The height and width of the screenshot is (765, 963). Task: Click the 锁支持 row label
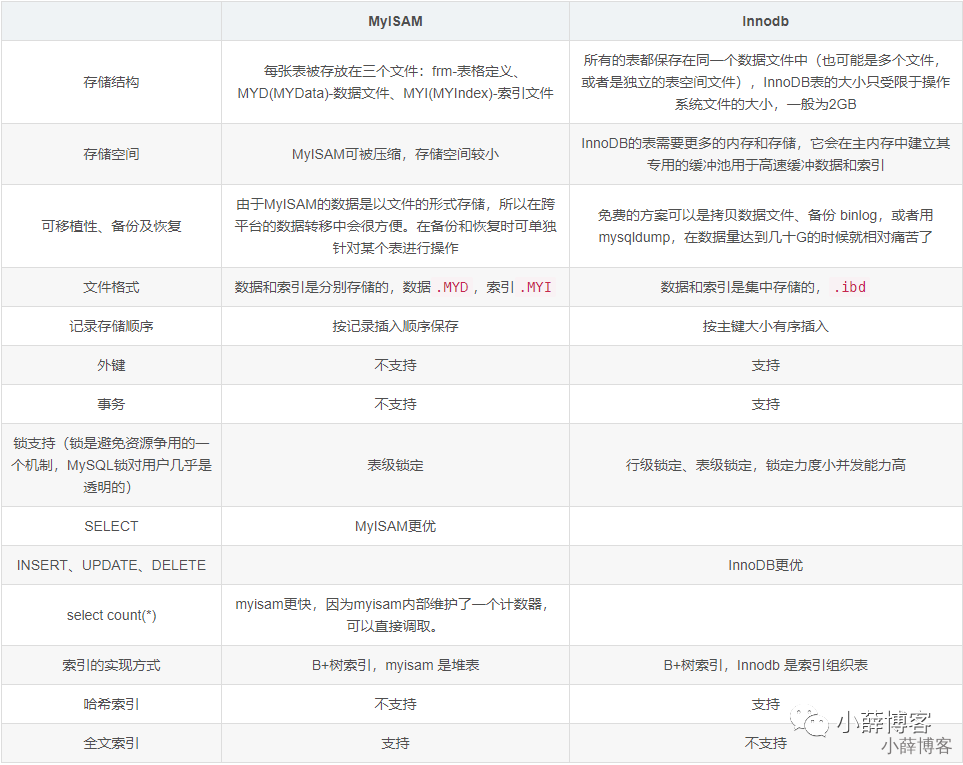(x=111, y=465)
